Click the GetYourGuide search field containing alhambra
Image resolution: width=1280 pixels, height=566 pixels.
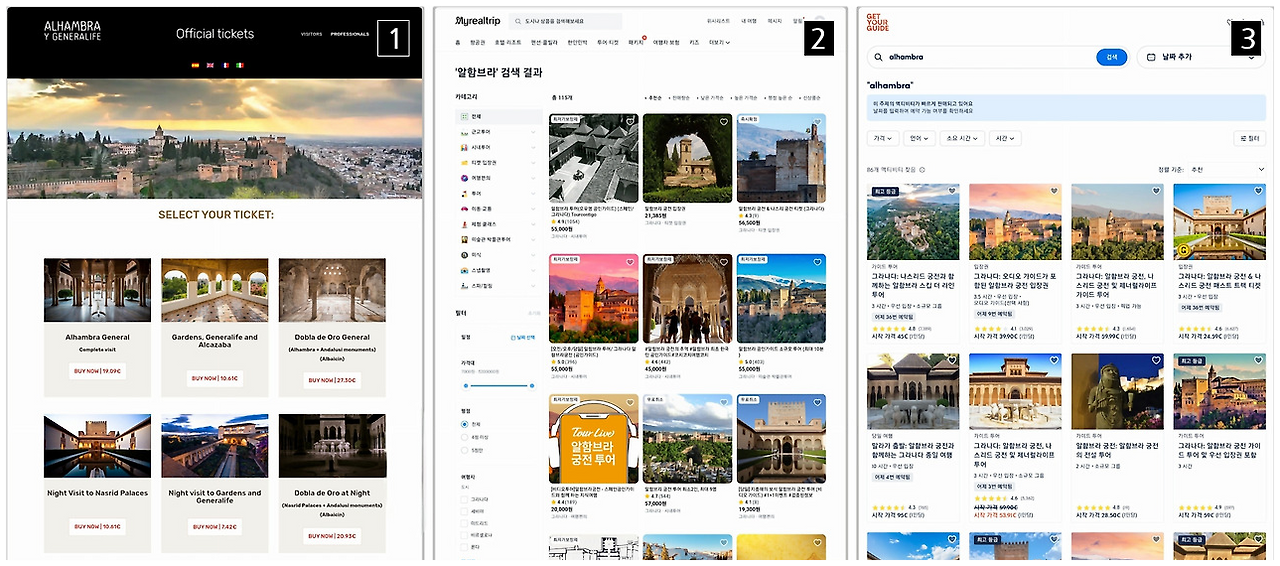998,57
